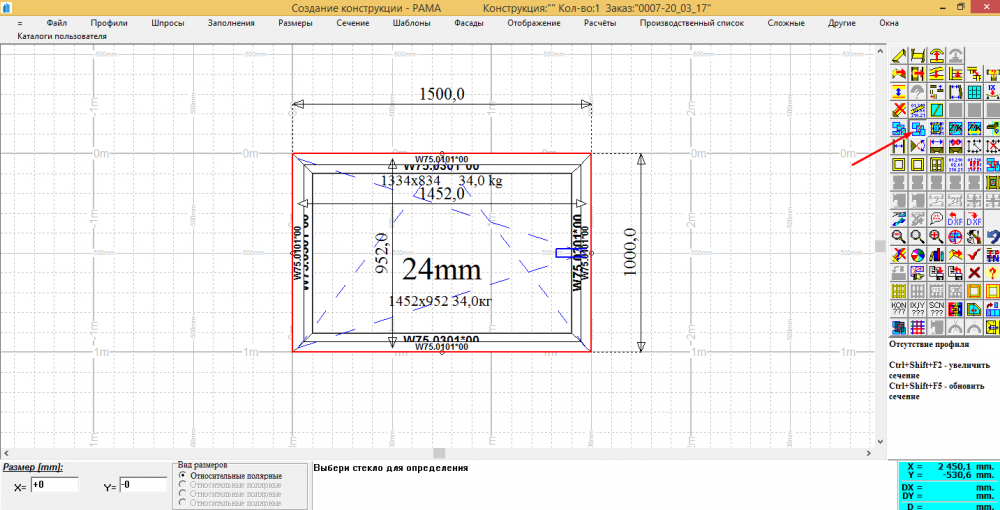Click the books library catalog icon
The width and height of the screenshot is (1000, 510).
pyautogui.click(x=936, y=255)
